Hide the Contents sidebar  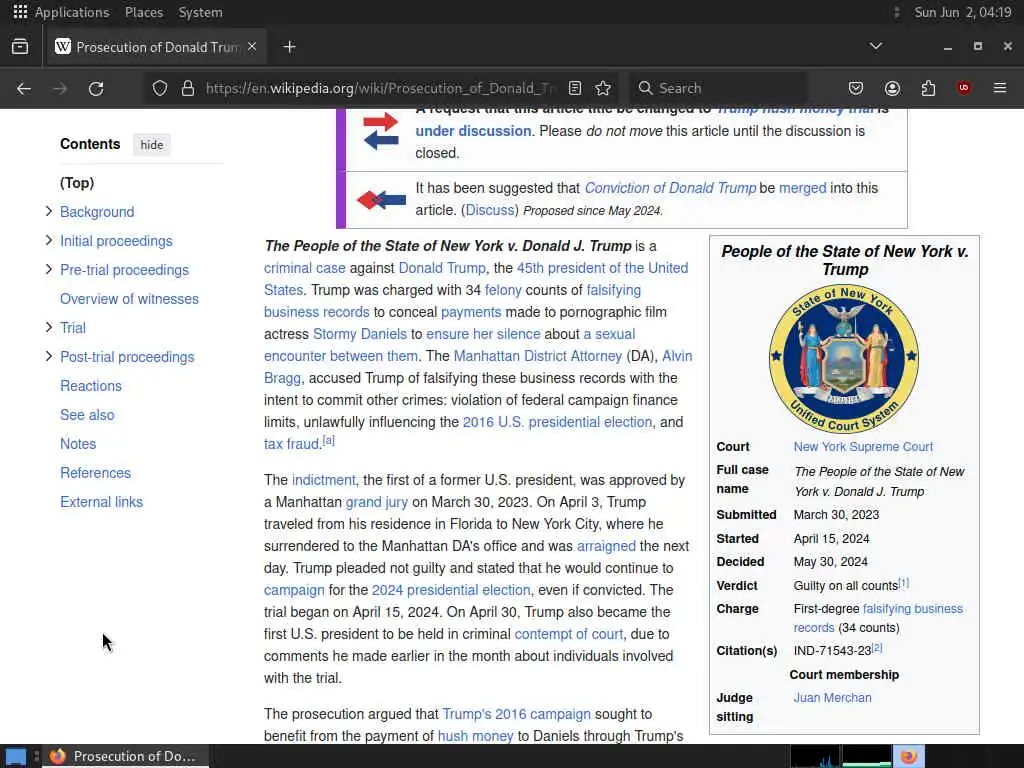[152, 144]
